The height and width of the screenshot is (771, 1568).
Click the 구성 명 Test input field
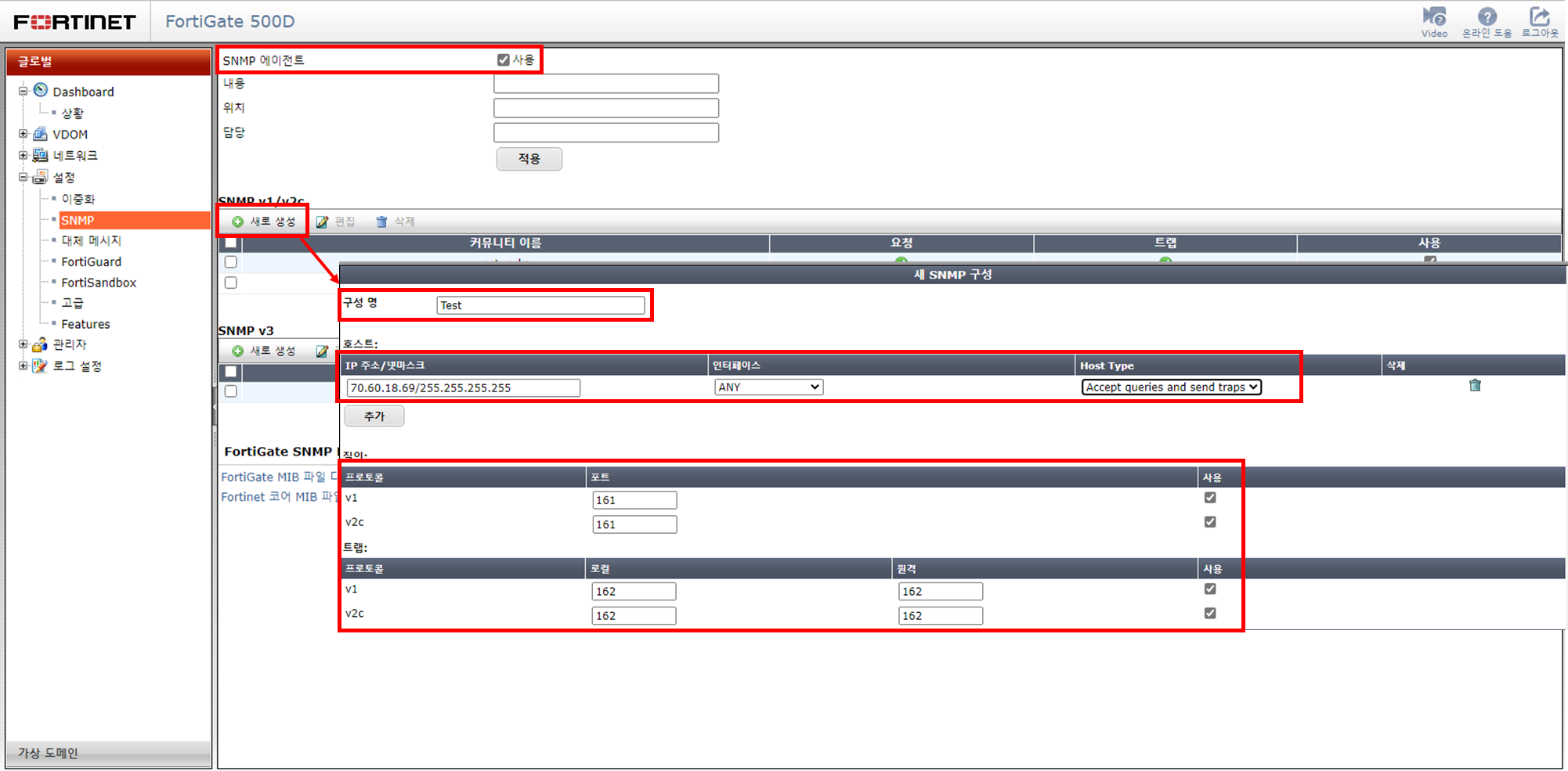tap(540, 305)
